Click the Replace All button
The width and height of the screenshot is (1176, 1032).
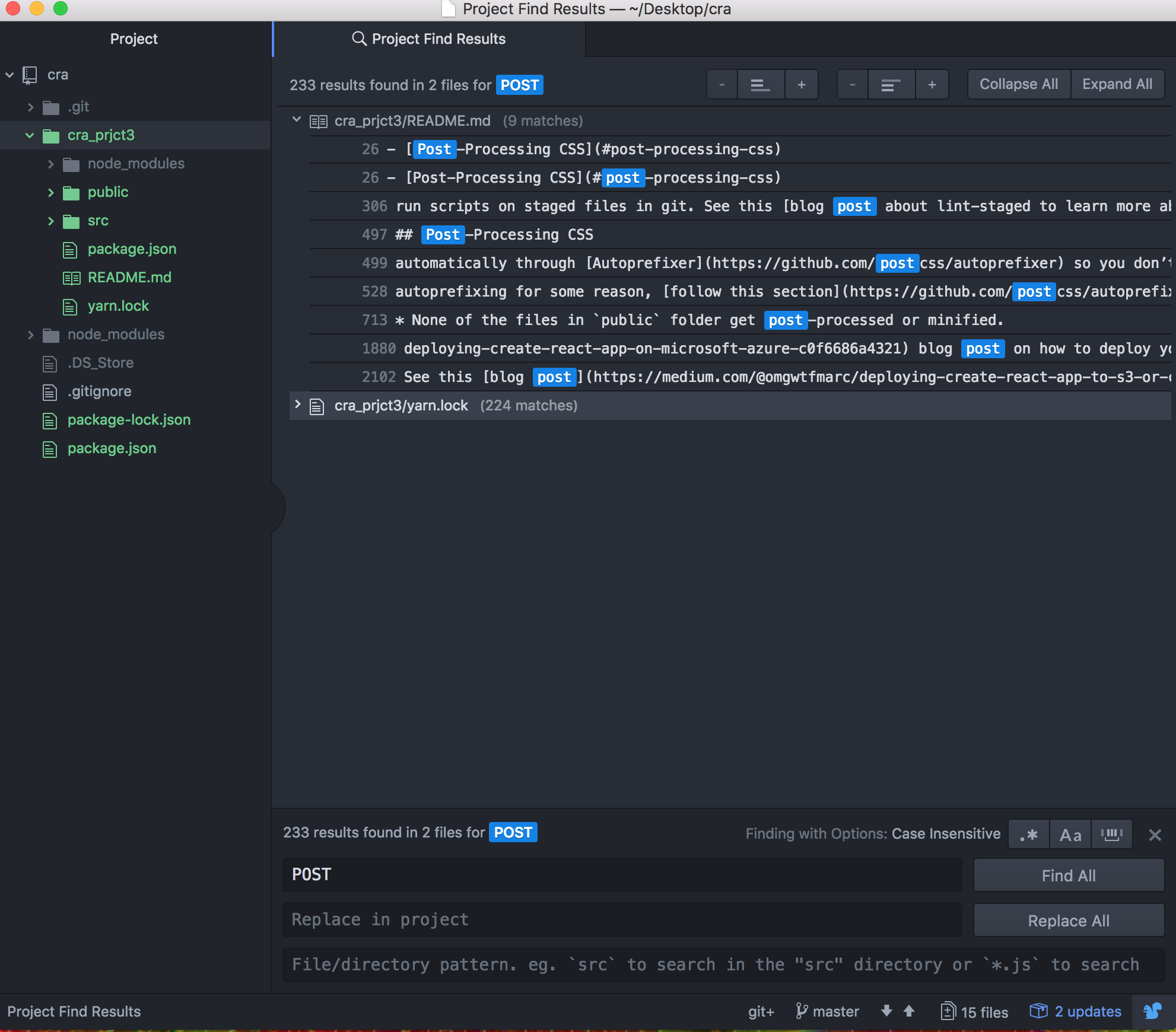(x=1067, y=920)
